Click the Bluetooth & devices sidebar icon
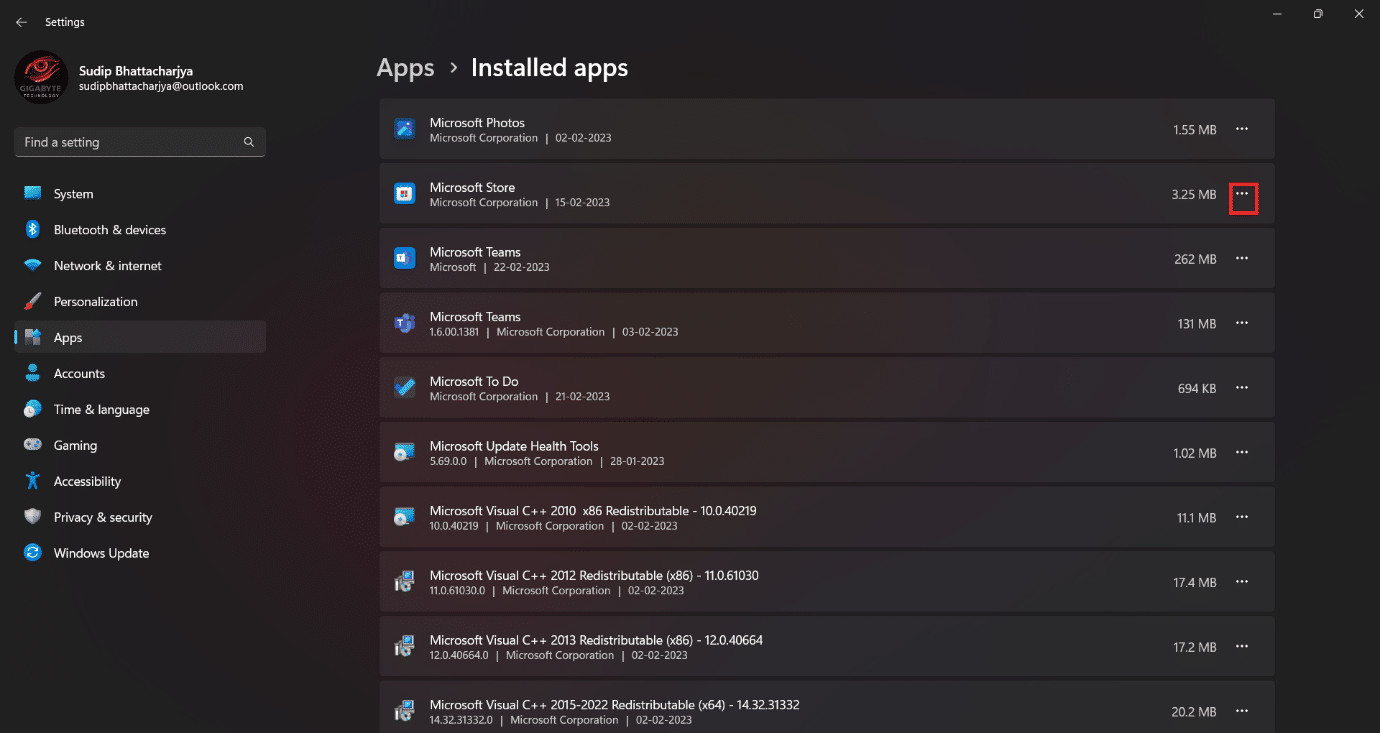The image size is (1380, 733). tap(33, 230)
